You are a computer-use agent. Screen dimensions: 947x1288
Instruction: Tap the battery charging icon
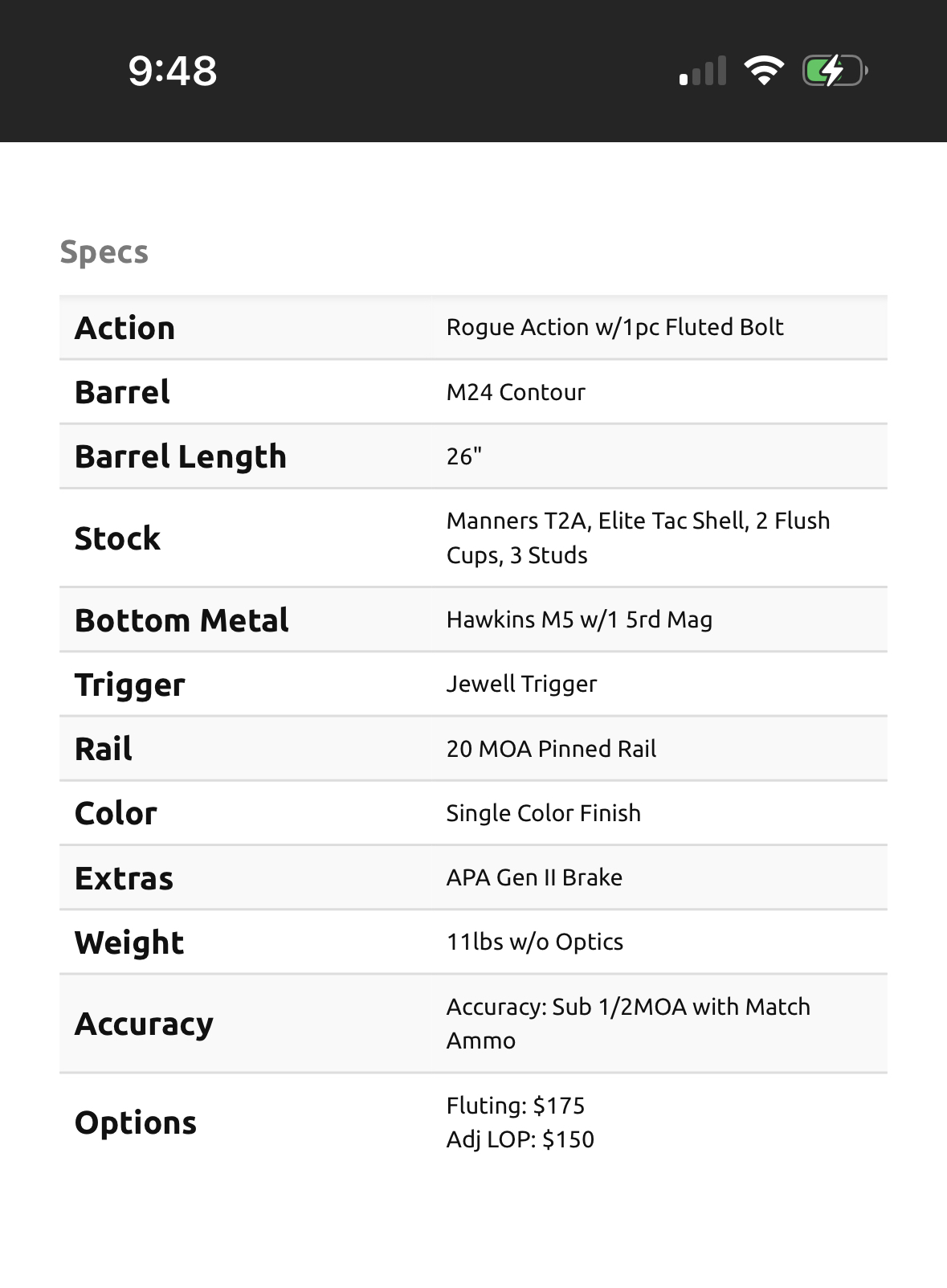click(x=835, y=71)
